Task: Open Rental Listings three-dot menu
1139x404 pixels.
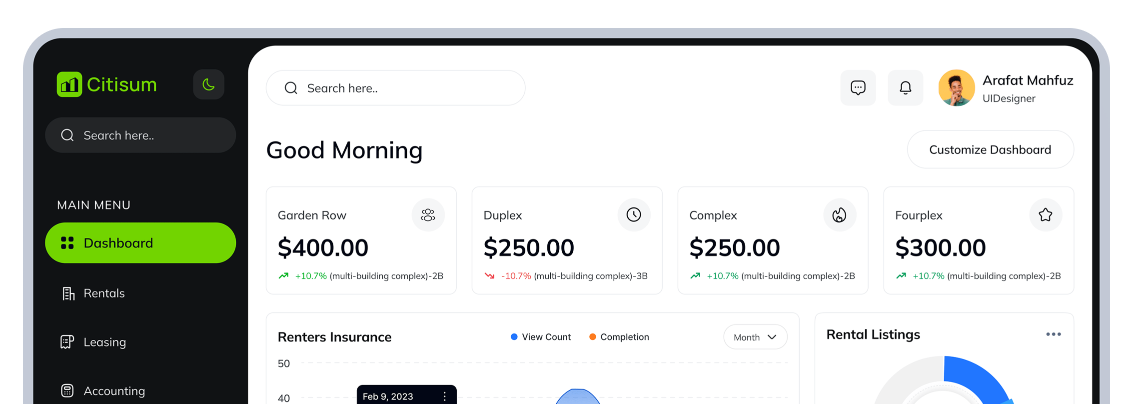Action: [x=1053, y=335]
